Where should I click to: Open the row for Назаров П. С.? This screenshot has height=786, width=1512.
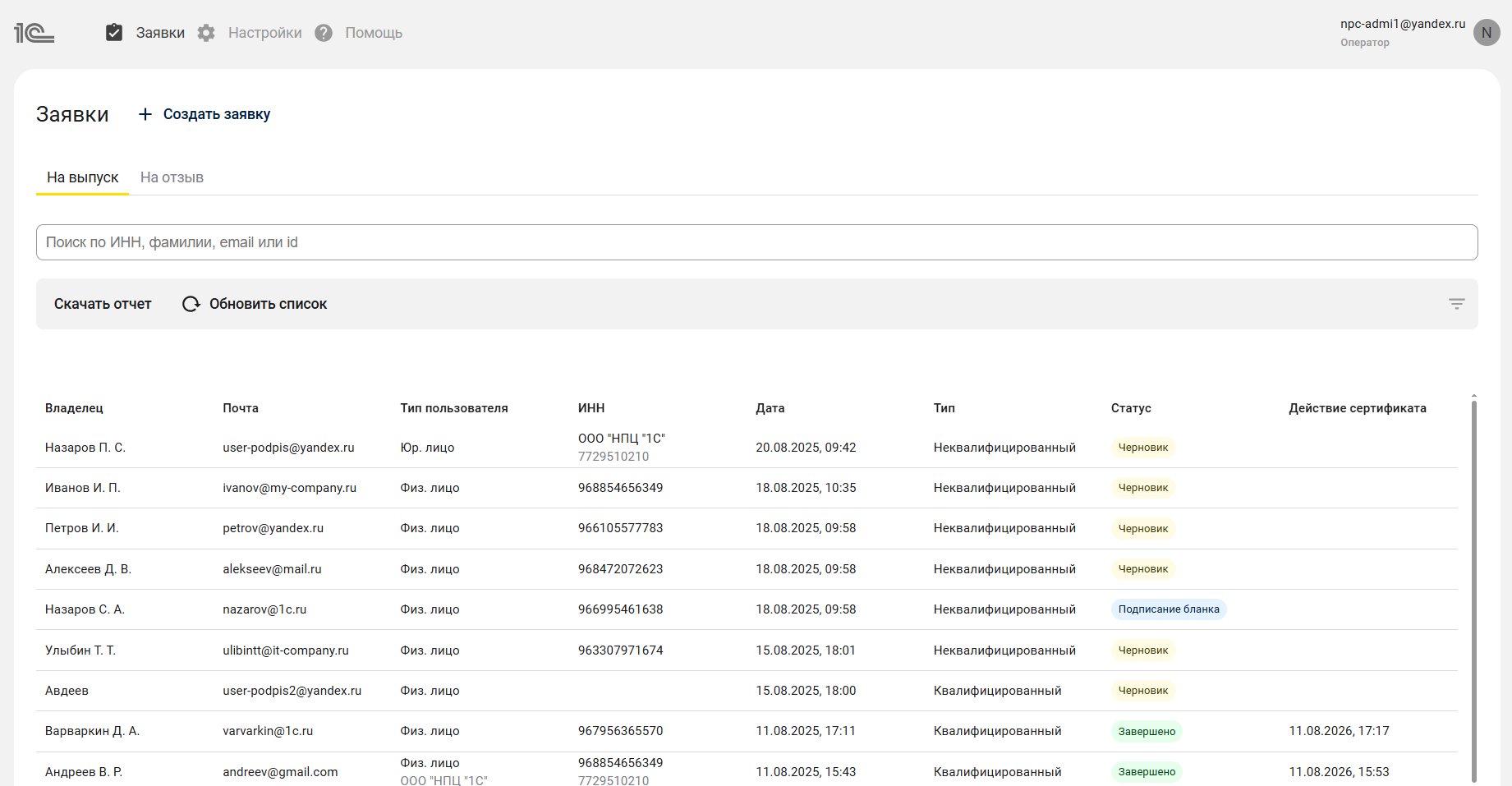click(747, 448)
